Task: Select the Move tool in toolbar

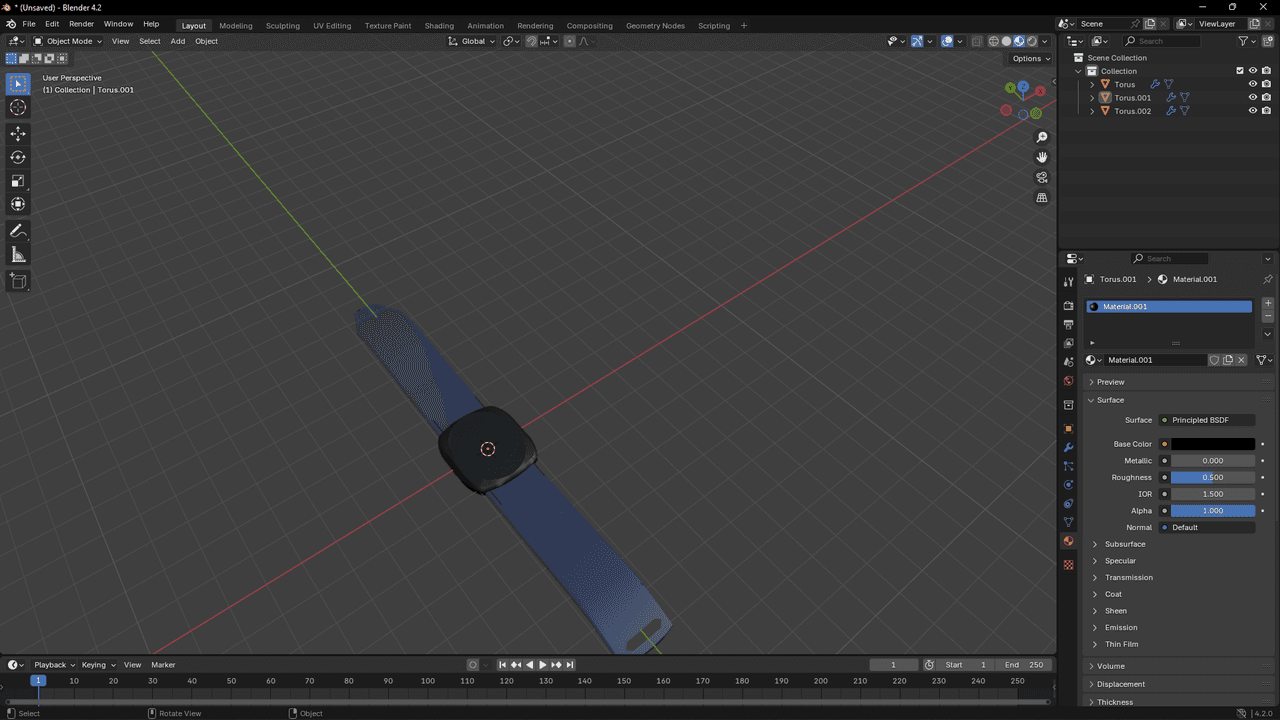Action: (x=18, y=133)
